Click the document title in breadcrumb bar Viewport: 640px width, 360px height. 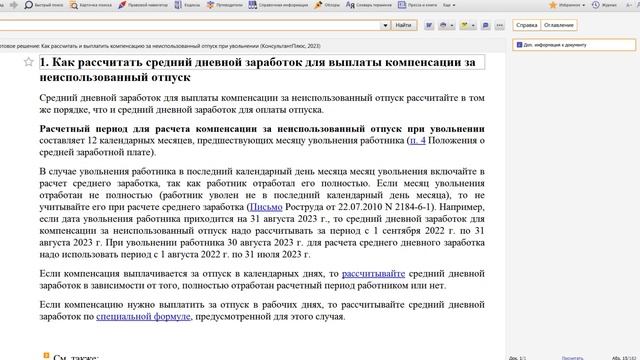pos(160,46)
